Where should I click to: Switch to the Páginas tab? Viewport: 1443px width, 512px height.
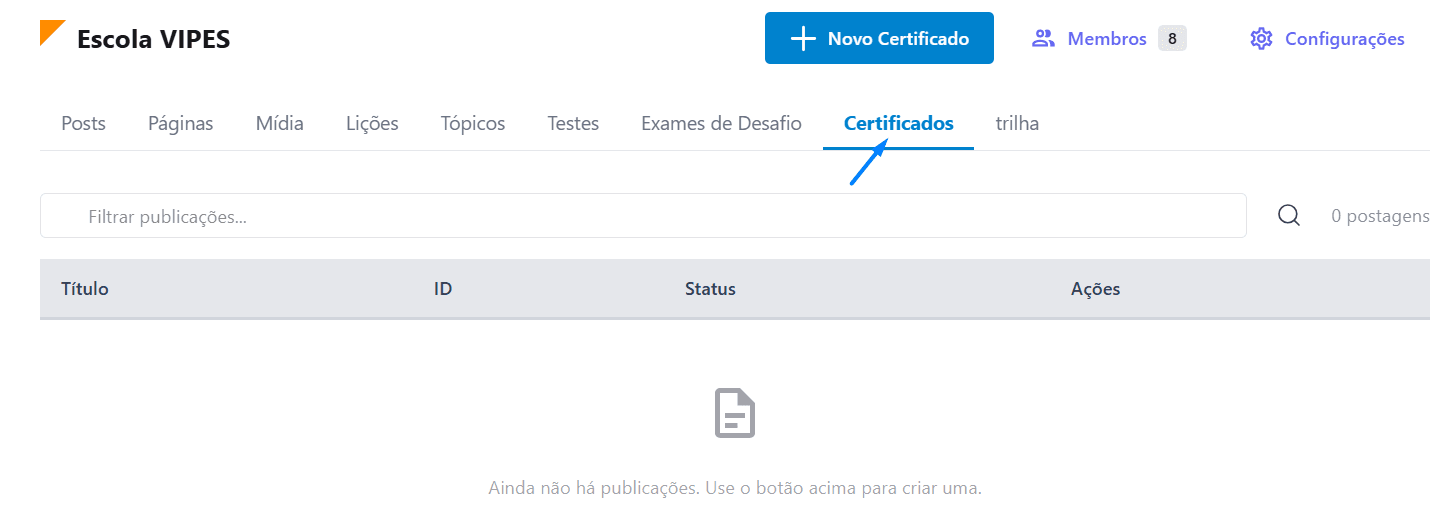pyautogui.click(x=181, y=124)
